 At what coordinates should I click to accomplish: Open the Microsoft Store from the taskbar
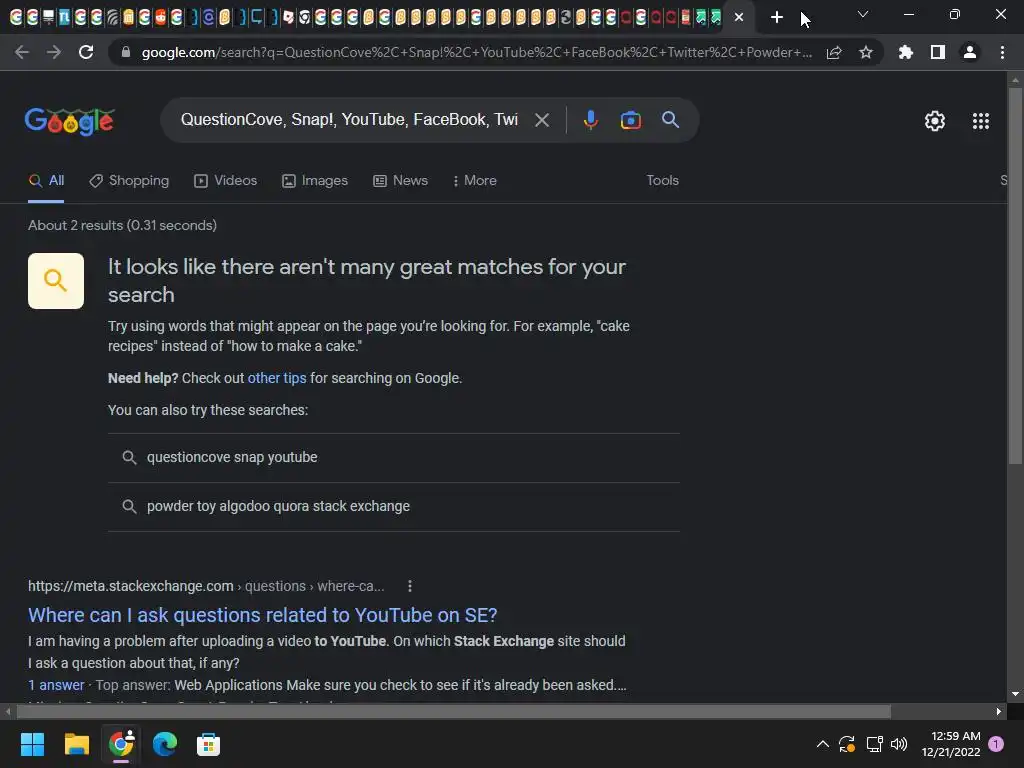coord(208,744)
